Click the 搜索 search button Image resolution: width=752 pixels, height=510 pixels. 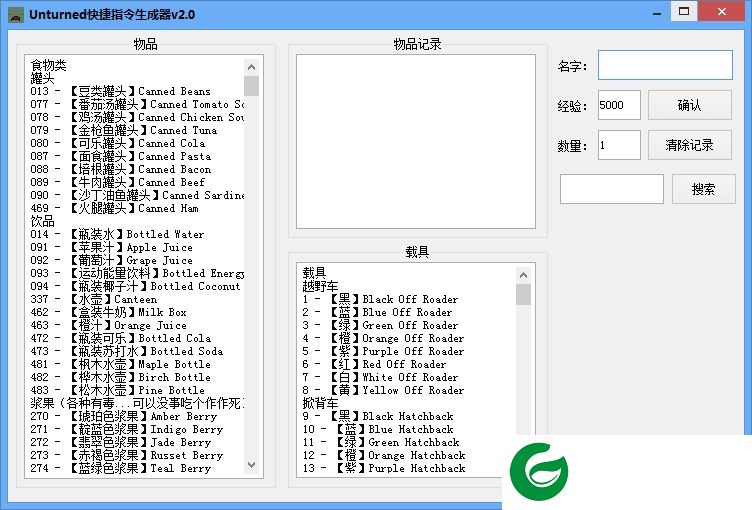pyautogui.click(x=704, y=189)
